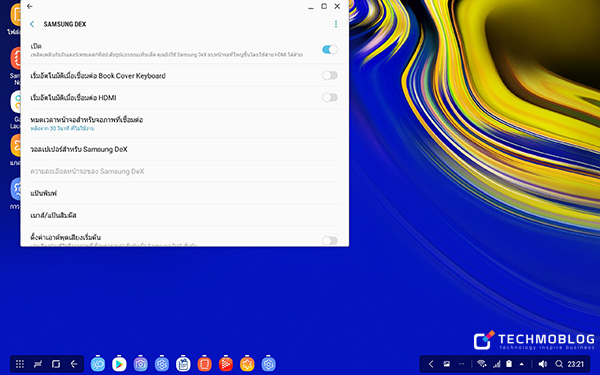Open the red video player taskbar app
The image size is (600, 375).
pos(226,364)
